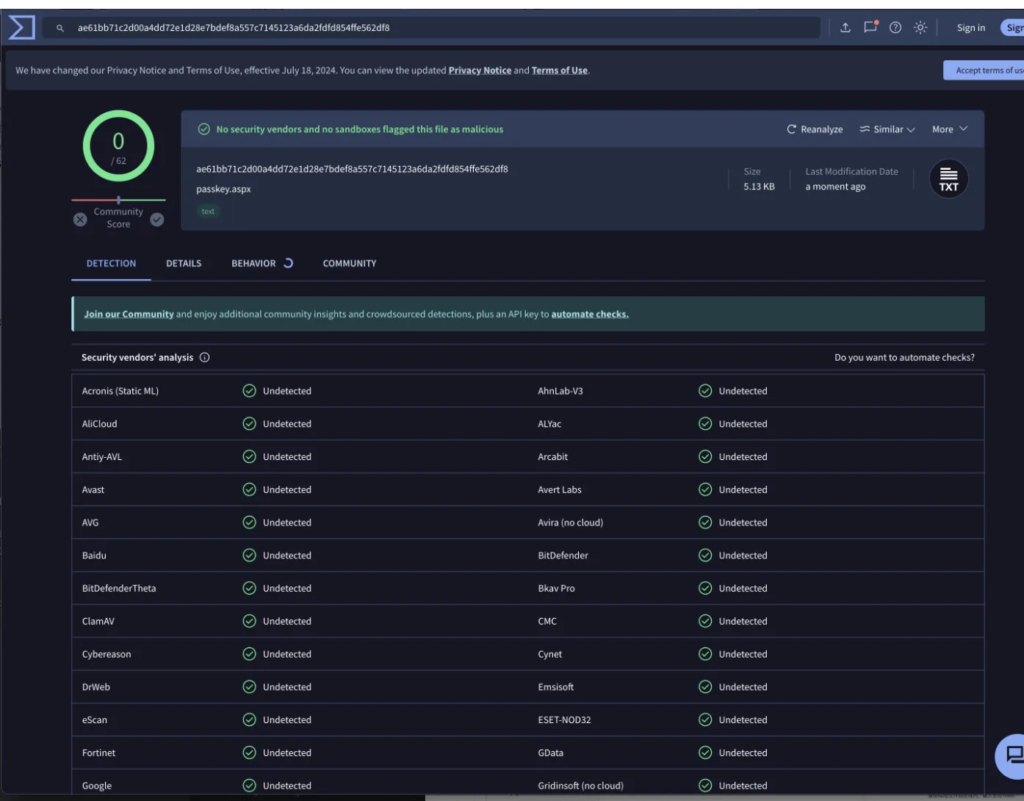Click the VirusTotal sigma logo

coord(21,27)
